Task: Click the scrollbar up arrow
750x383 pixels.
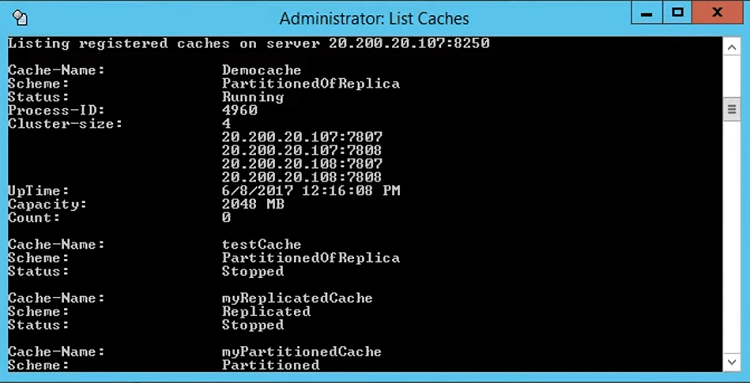Action: 731,47
